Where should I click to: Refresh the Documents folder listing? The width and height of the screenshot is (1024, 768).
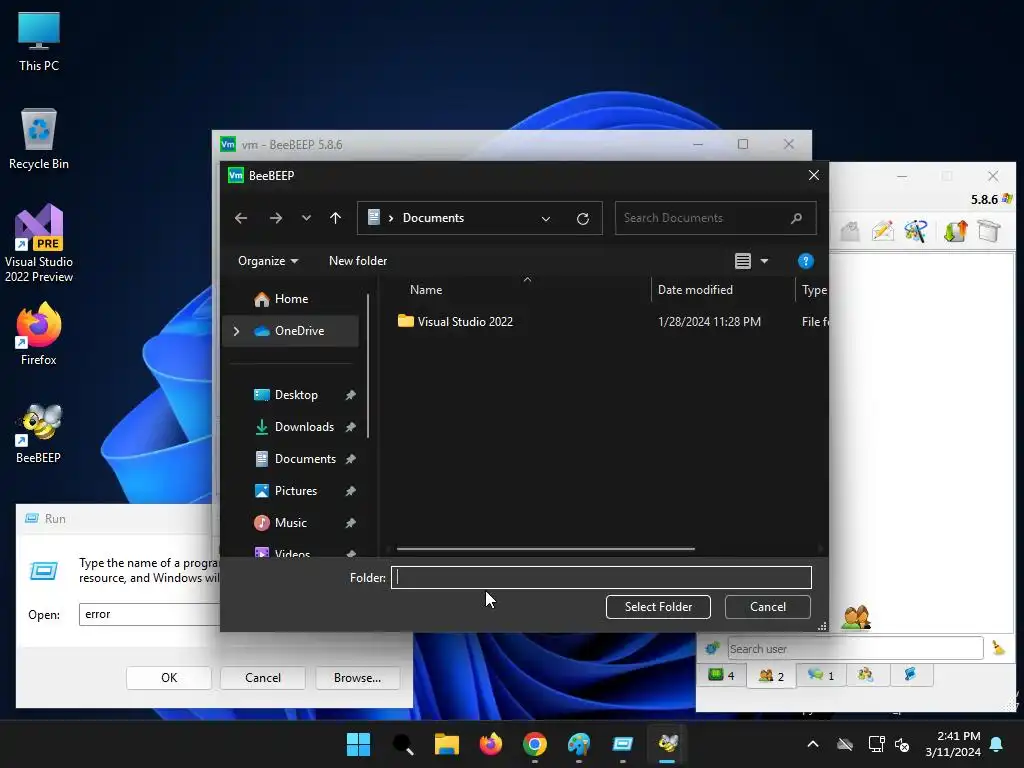[x=583, y=218]
